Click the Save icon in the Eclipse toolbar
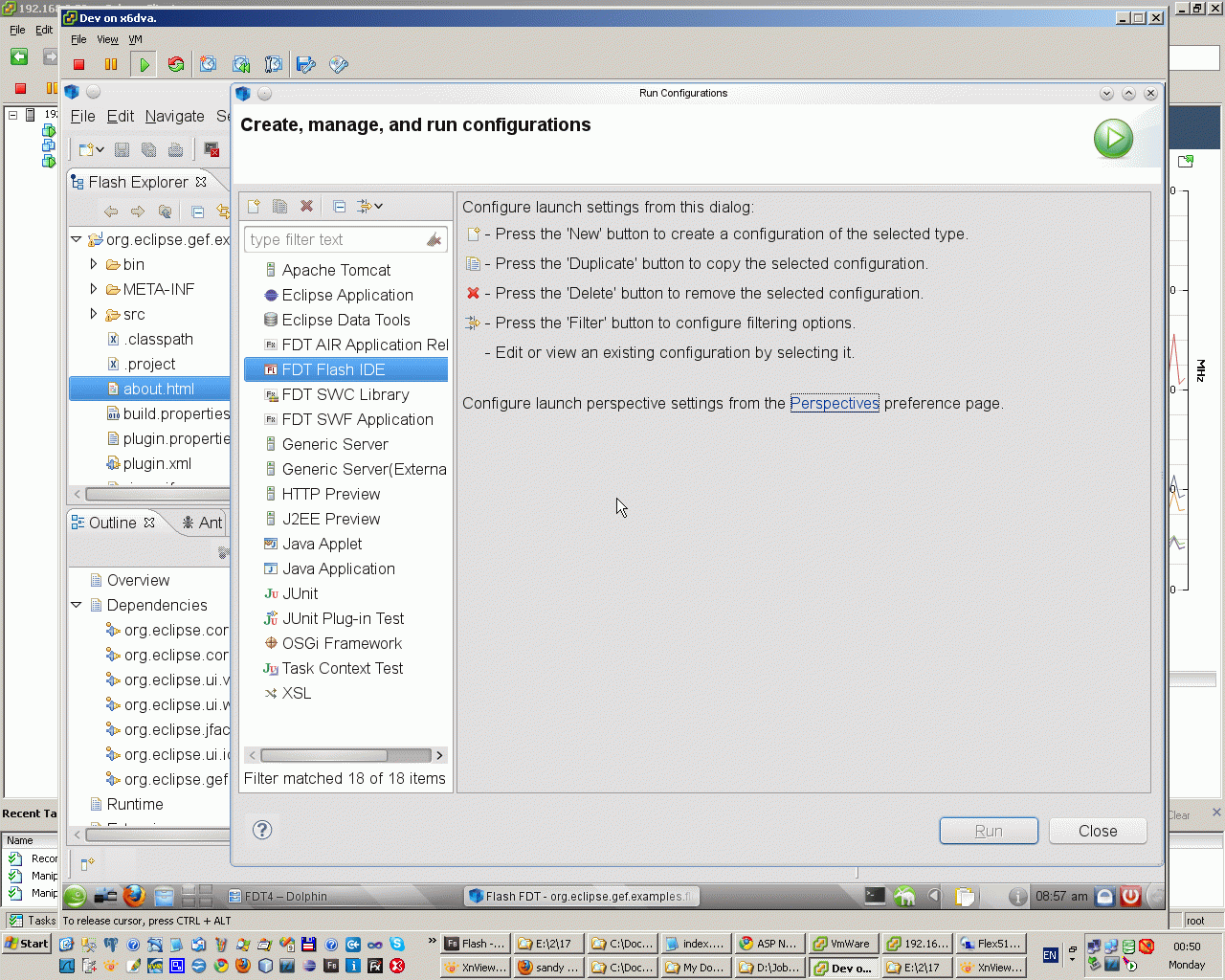The image size is (1225, 980). click(122, 149)
